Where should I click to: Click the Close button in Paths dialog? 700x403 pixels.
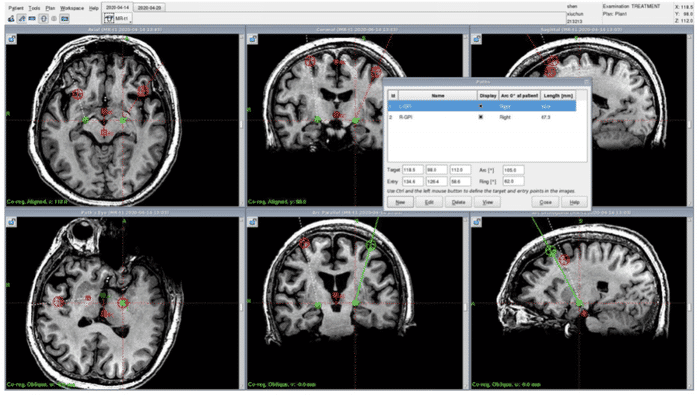click(x=543, y=202)
